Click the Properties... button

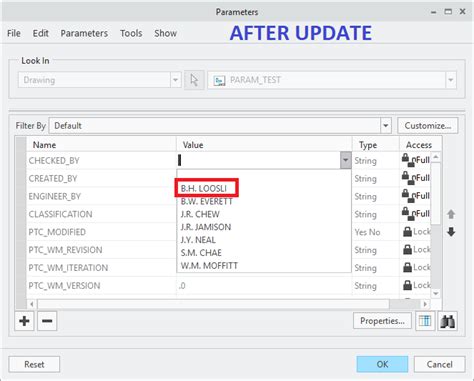(382, 321)
